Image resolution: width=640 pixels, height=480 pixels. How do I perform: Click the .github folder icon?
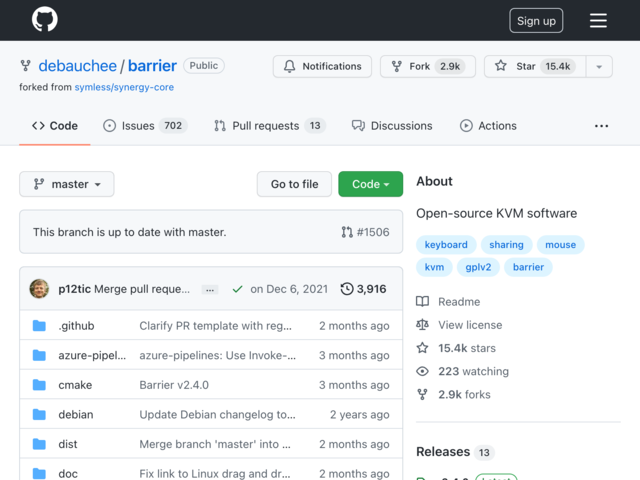(x=39, y=326)
